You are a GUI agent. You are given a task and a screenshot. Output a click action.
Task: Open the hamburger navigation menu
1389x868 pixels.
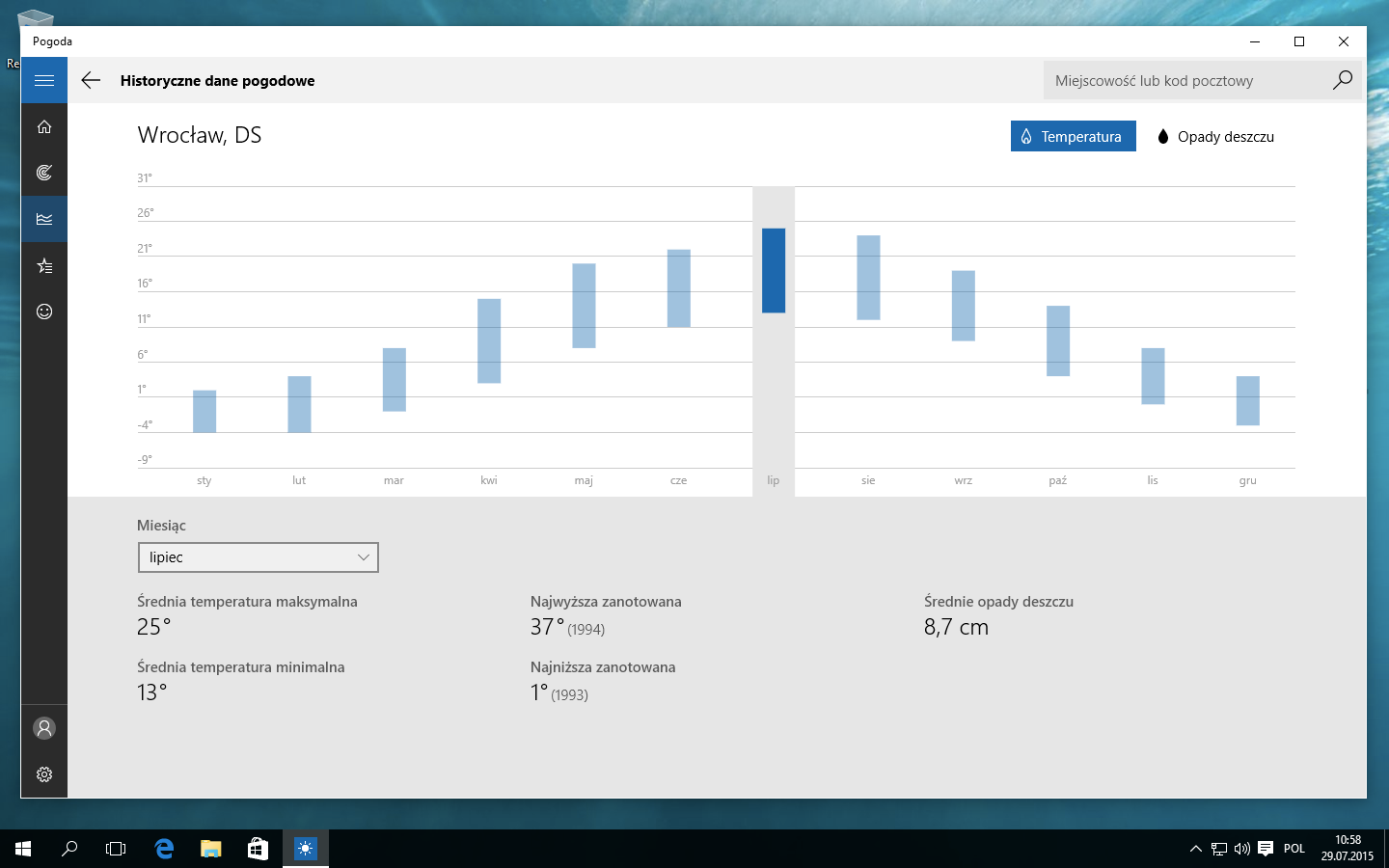[x=44, y=81]
